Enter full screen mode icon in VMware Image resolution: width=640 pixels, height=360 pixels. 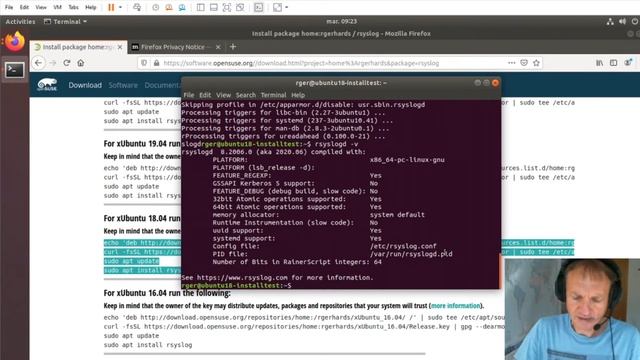click(227, 7)
